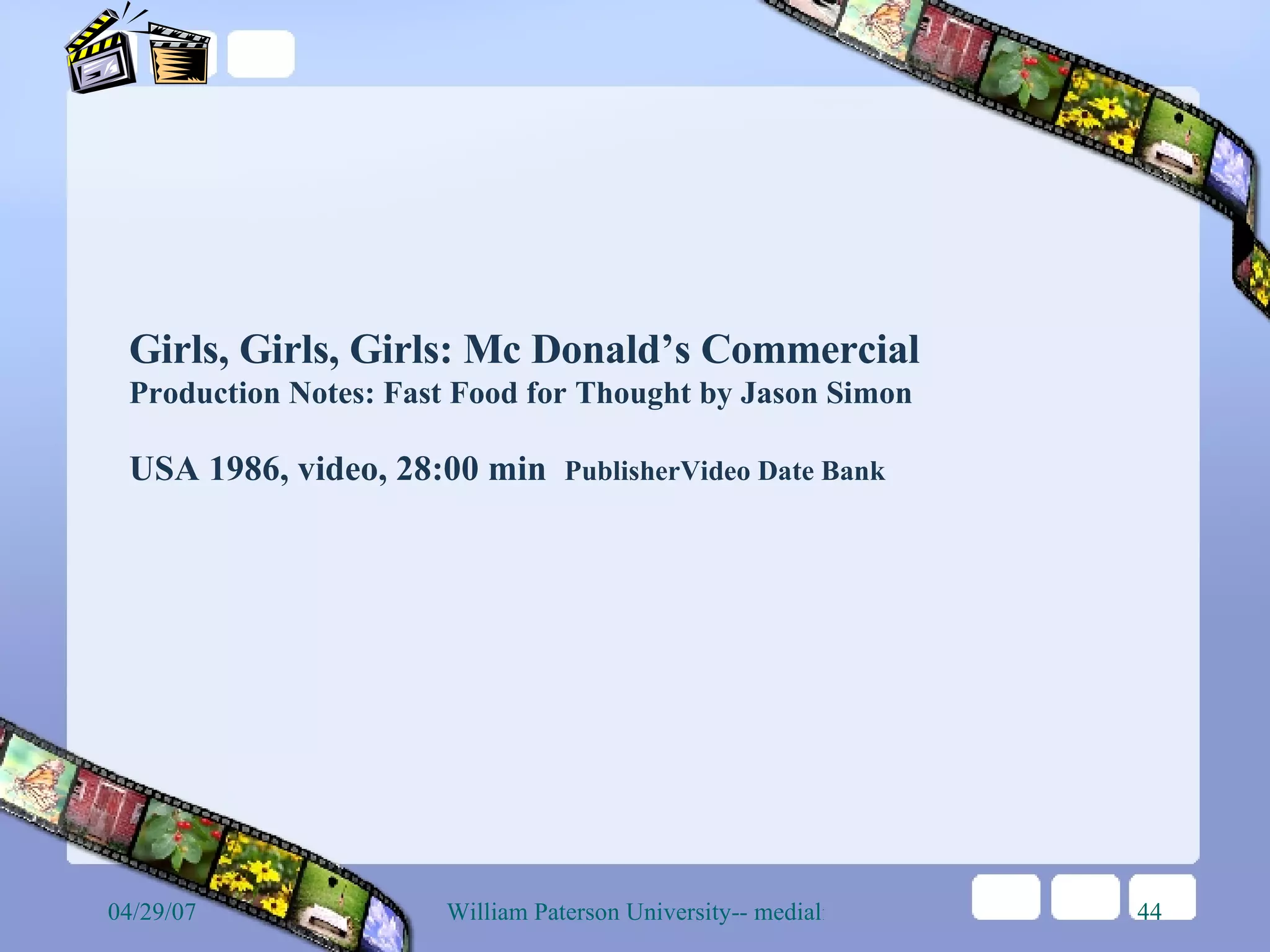Image resolution: width=1270 pixels, height=952 pixels.
Task: Click the footer date 04/29/07
Action: 151,912
